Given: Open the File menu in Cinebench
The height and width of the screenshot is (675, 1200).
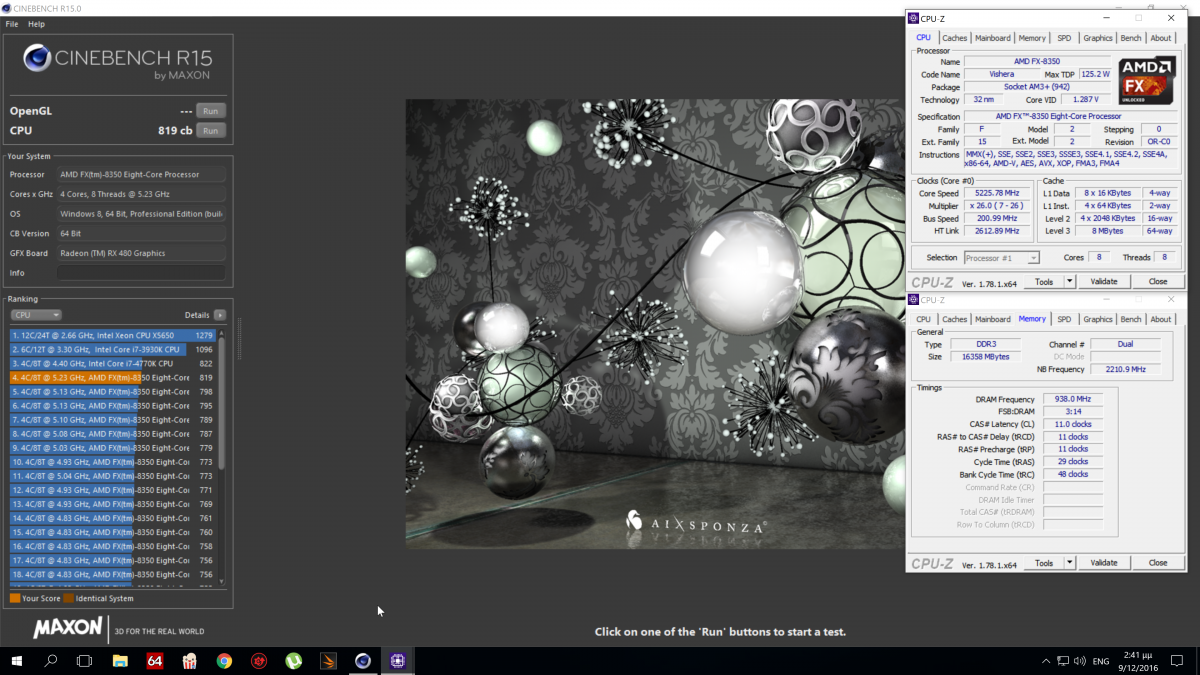Looking at the screenshot, I should (x=12, y=24).
